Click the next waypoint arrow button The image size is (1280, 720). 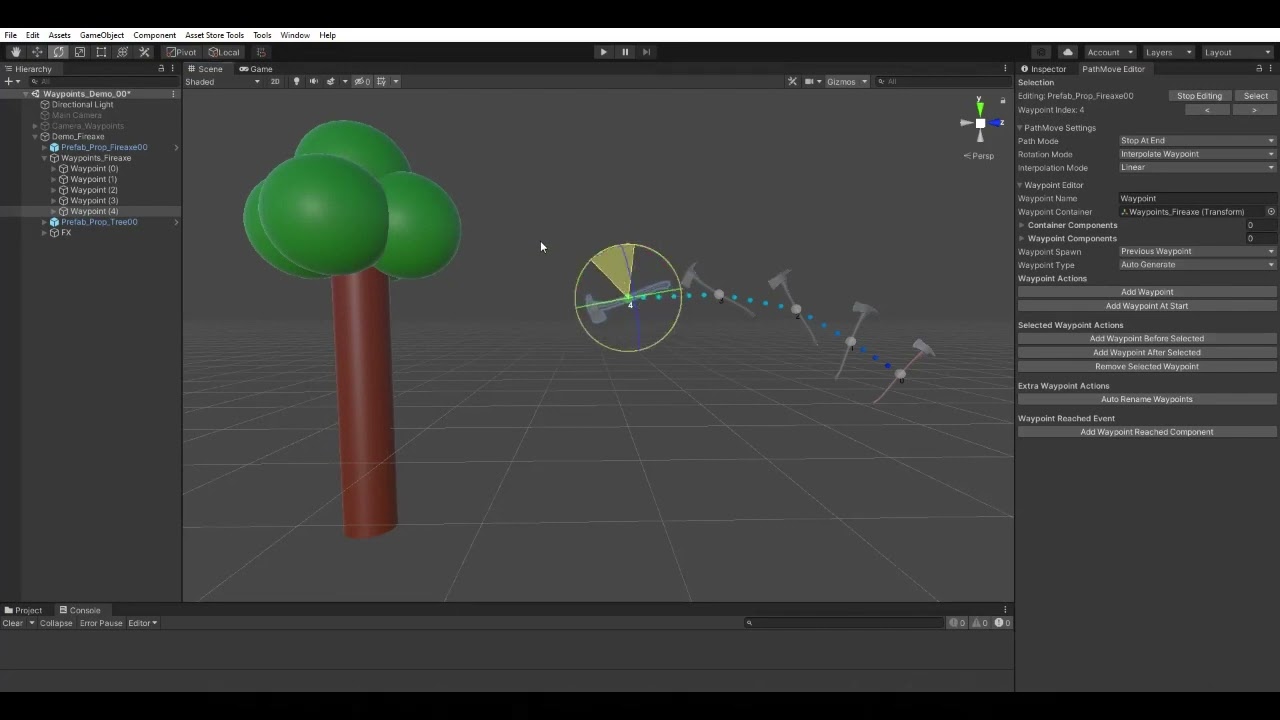coord(1254,110)
